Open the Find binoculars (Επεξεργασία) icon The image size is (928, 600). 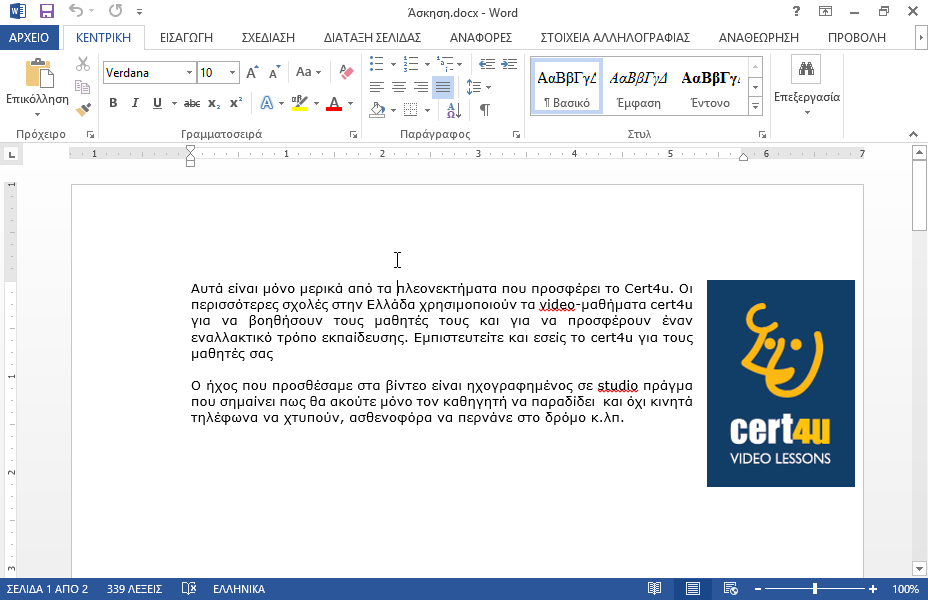(806, 69)
